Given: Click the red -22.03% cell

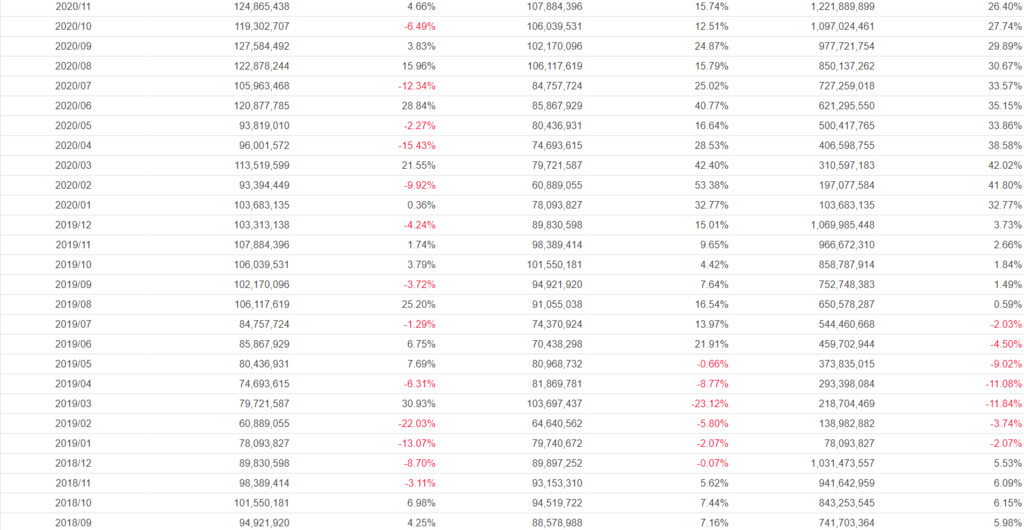Looking at the screenshot, I should tap(413, 424).
